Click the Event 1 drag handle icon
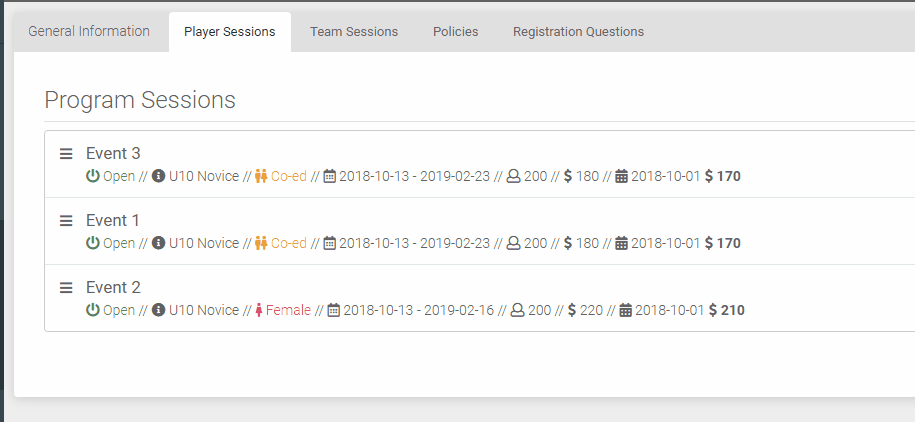The height and width of the screenshot is (422, 915). [66, 221]
